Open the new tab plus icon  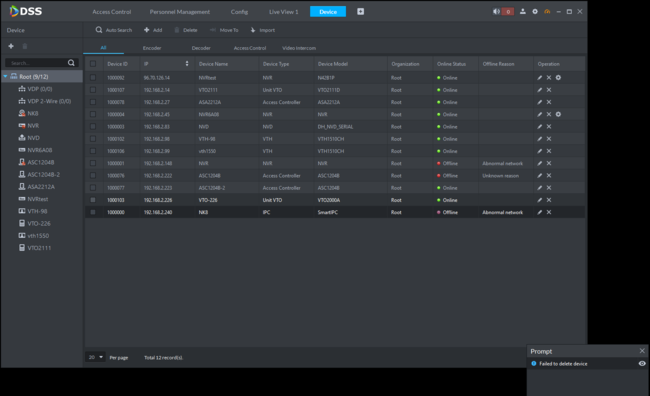[x=361, y=12]
